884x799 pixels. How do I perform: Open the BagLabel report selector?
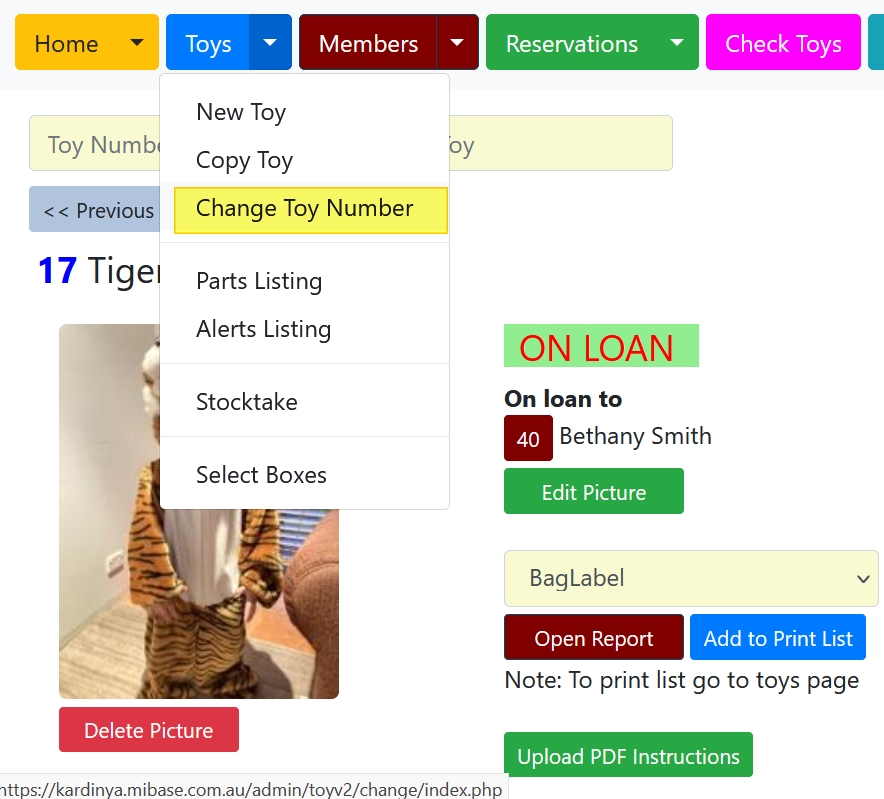click(x=691, y=578)
